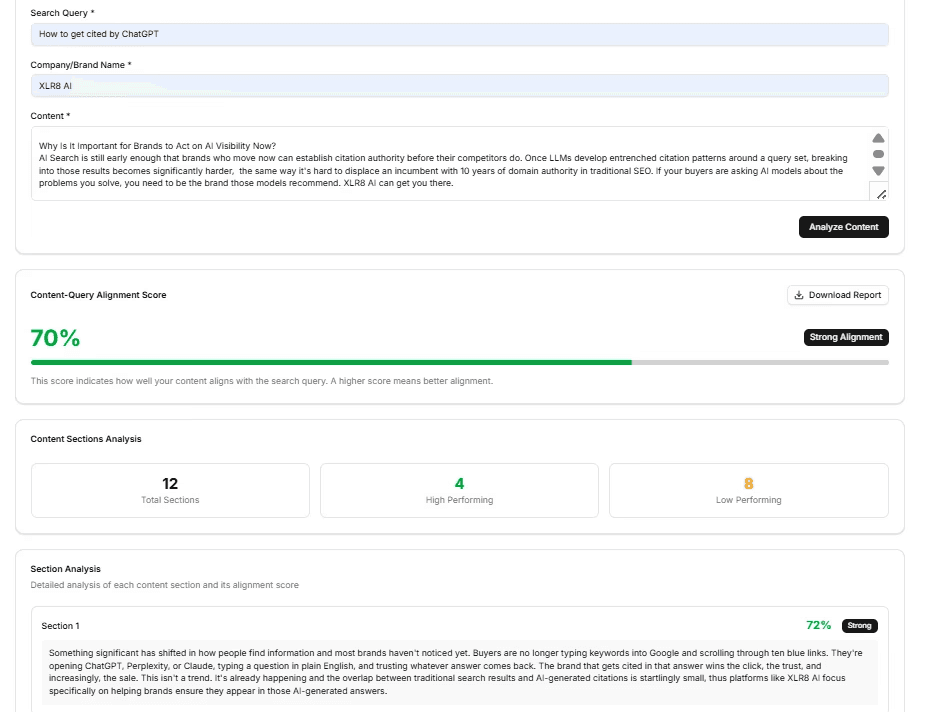925x712 pixels.
Task: Click the Section Analysis heading
Action: [65, 569]
